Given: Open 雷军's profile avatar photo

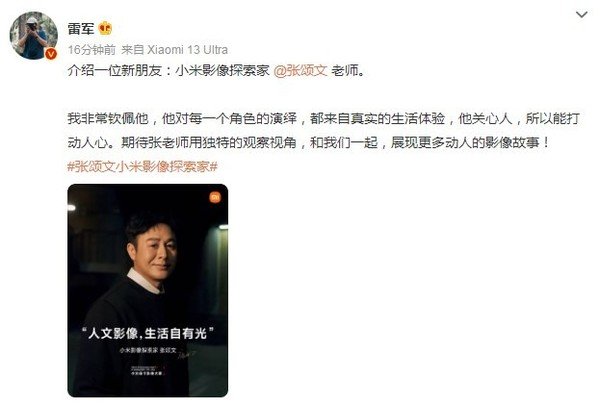Looking at the screenshot, I should [x=33, y=36].
